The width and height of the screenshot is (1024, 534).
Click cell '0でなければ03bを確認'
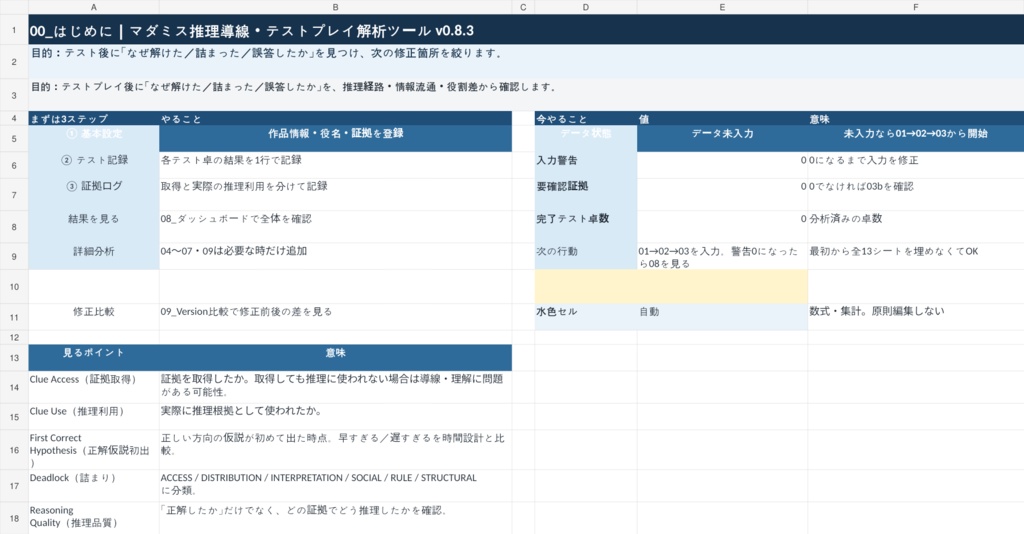coord(916,195)
